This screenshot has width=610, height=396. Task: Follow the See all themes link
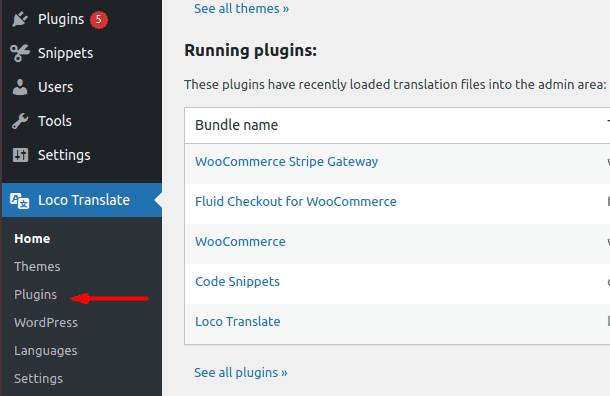242,9
